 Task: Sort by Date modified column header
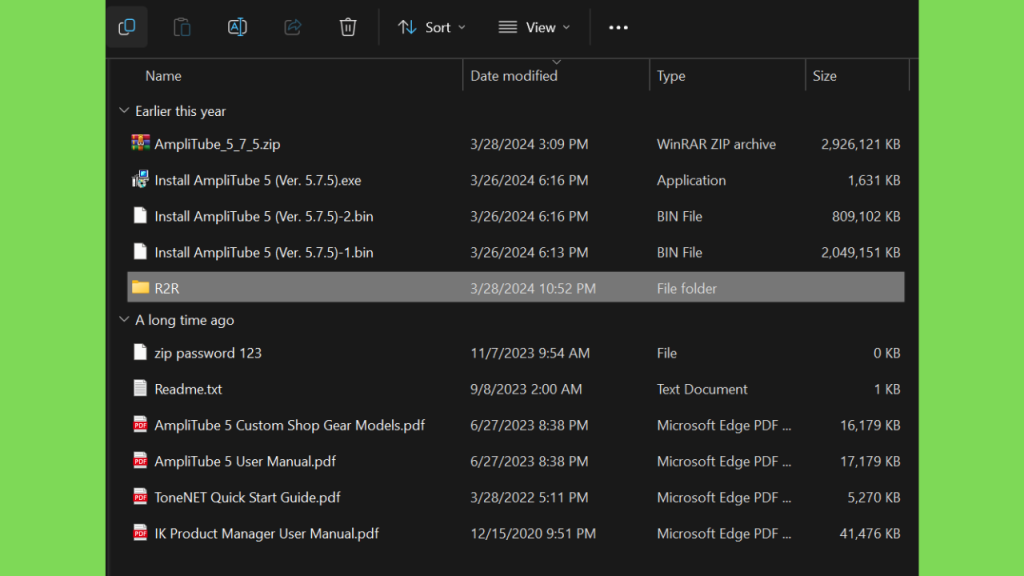pyautogui.click(x=514, y=76)
